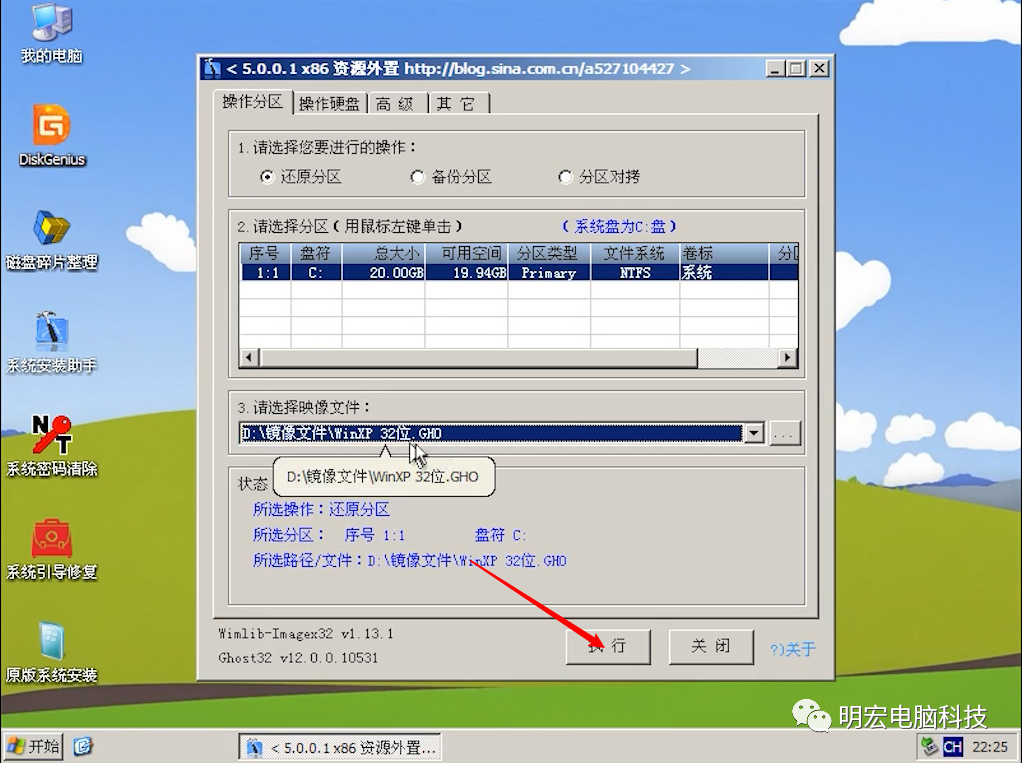Select the 备份分区 radio button
This screenshot has width=1022, height=763.
click(418, 177)
